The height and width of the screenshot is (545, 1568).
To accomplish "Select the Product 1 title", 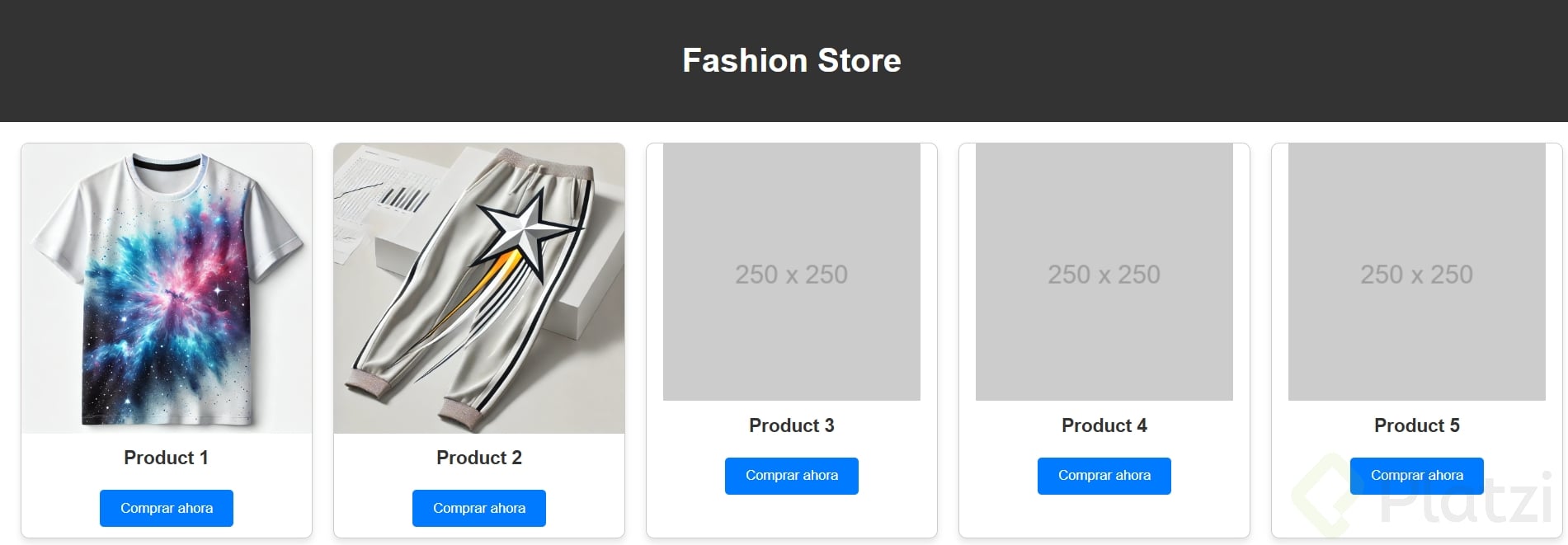I will (166, 458).
